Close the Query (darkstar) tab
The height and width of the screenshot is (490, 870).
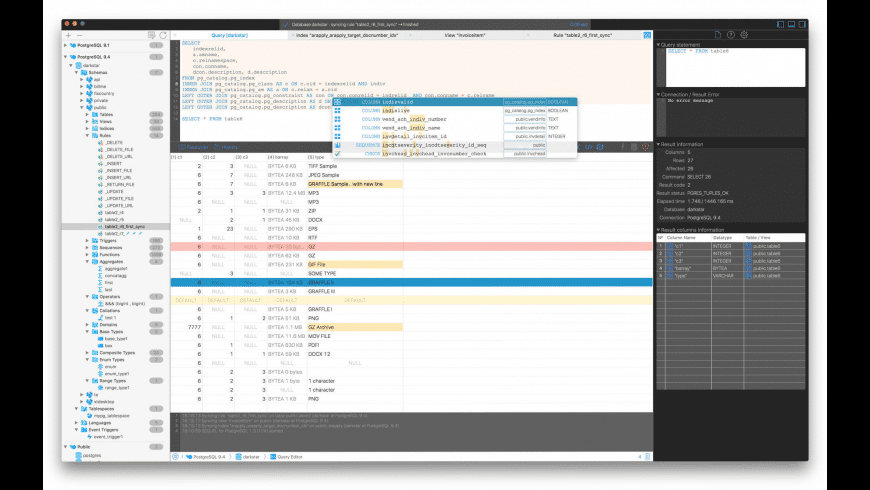[175, 35]
